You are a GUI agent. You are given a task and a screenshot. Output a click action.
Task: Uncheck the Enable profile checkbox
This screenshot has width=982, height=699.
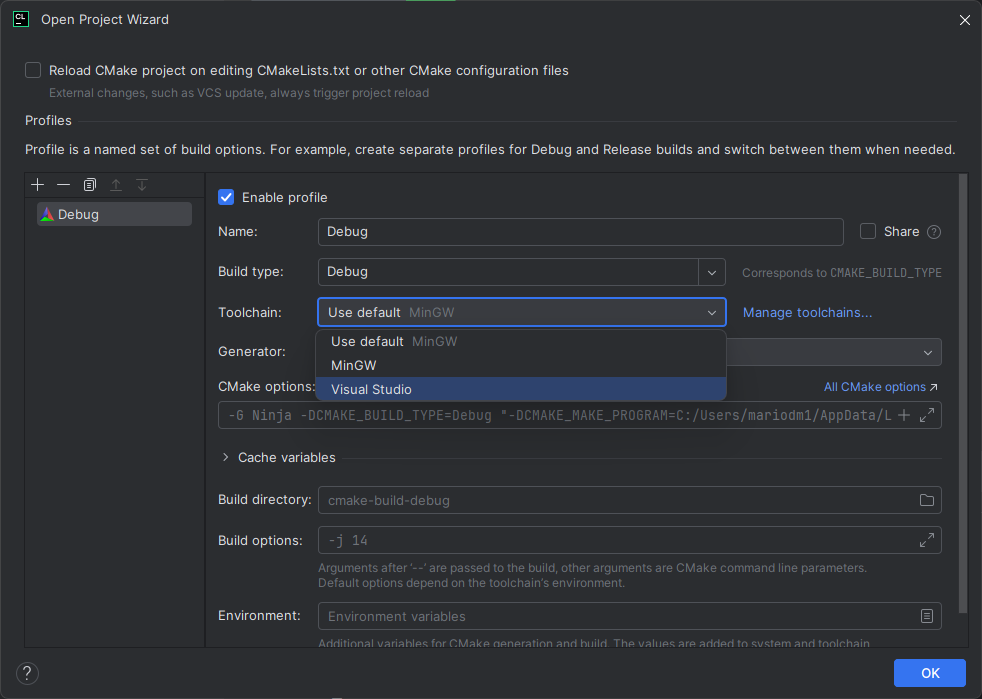[226, 197]
